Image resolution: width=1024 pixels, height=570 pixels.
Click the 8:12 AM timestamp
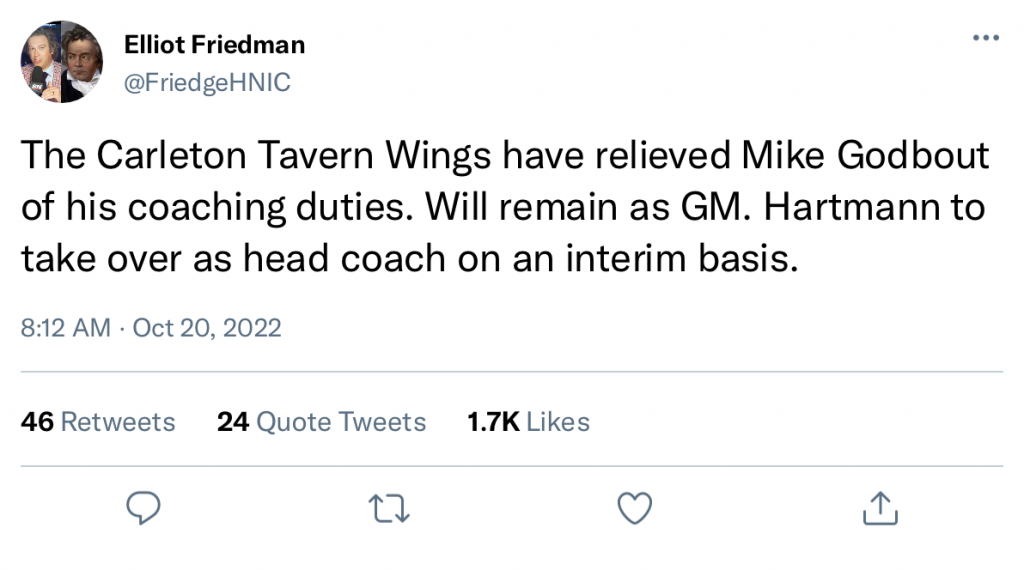[66, 327]
